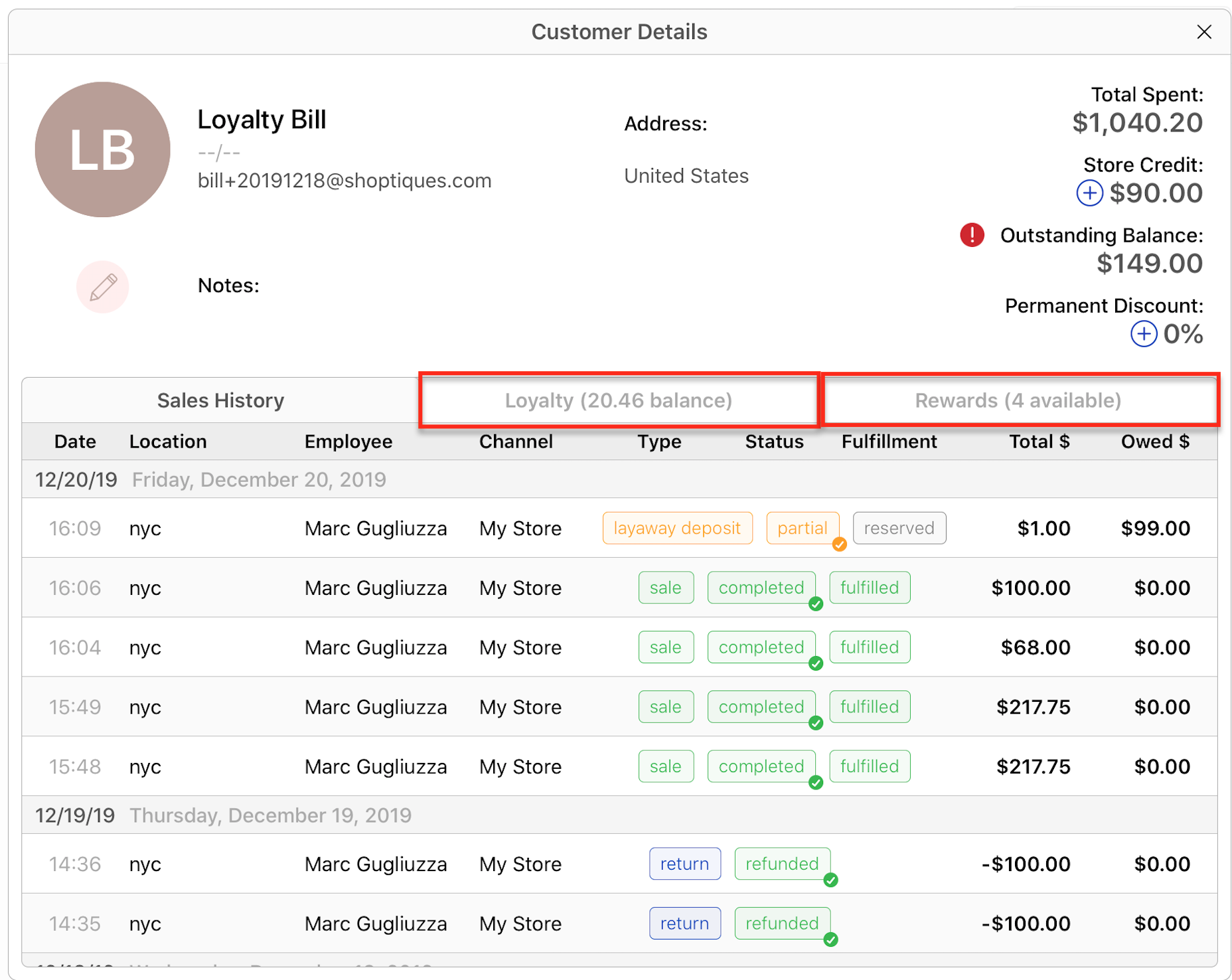Click return badge on 14:35 row
This screenshot has width=1232, height=980.
coord(685,924)
